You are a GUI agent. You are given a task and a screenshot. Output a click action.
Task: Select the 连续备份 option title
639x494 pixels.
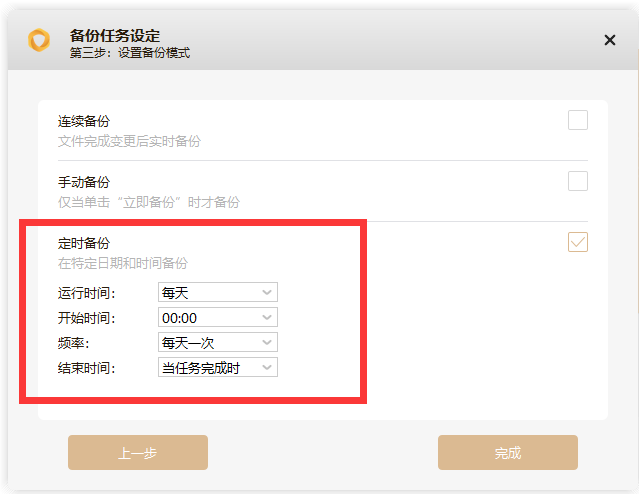(84, 121)
